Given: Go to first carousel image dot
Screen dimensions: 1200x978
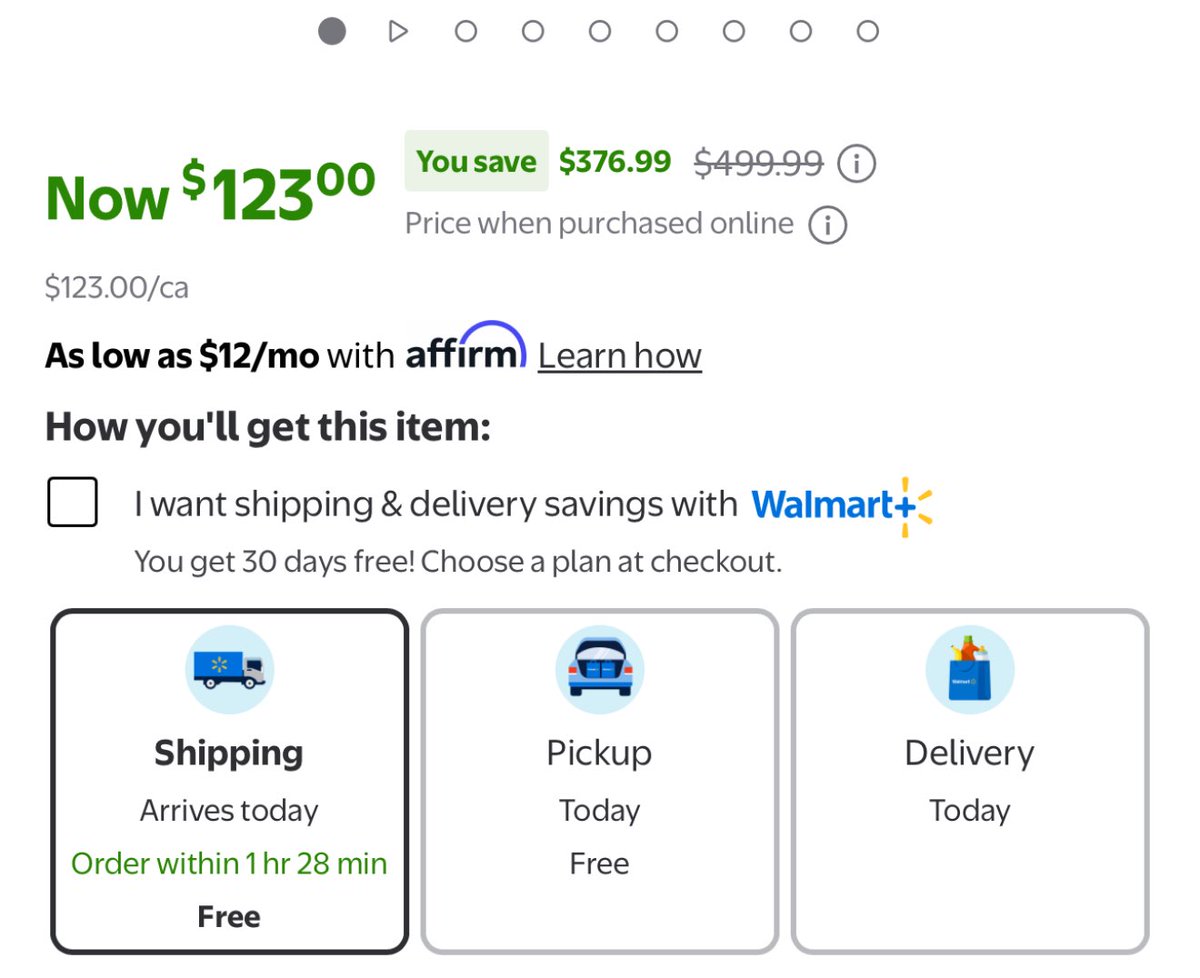Looking at the screenshot, I should coord(332,32).
